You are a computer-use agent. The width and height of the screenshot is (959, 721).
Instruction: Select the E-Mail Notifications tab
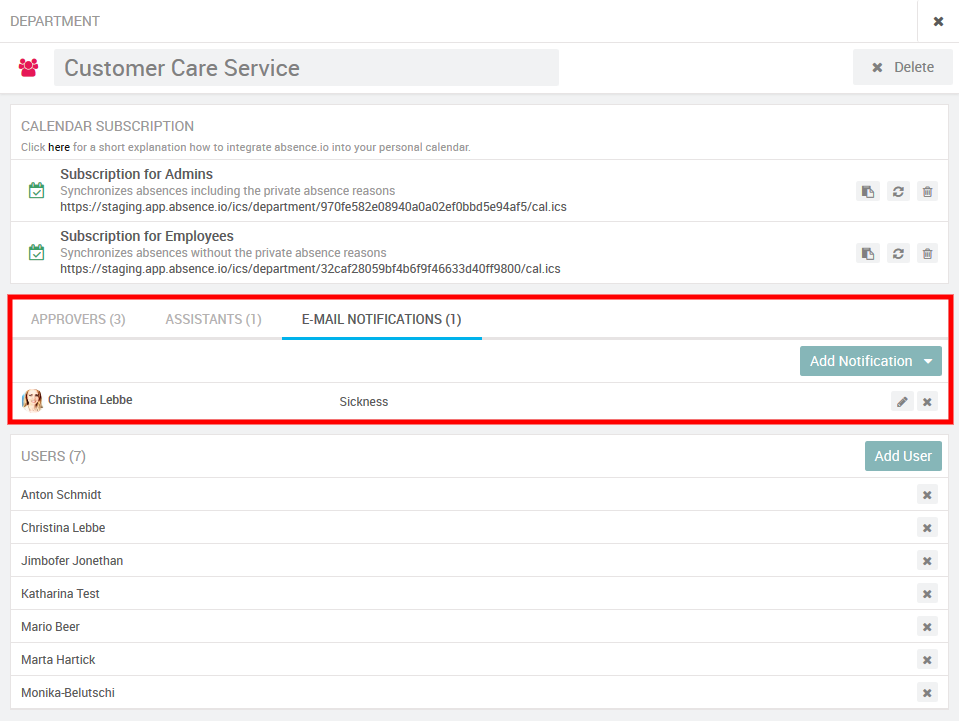381,319
